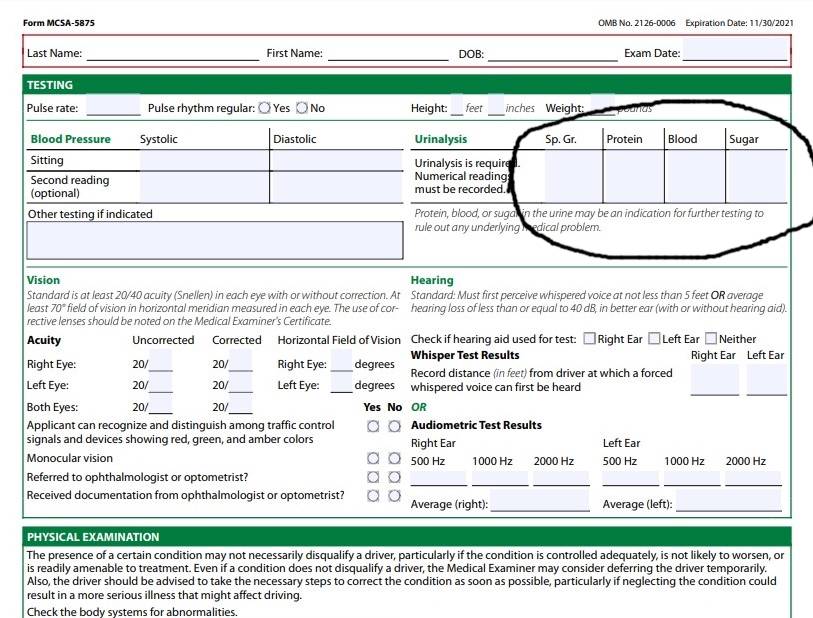This screenshot has width=813, height=618.
Task: Click Right Eye Uncorrected acuity field
Action: click(161, 361)
